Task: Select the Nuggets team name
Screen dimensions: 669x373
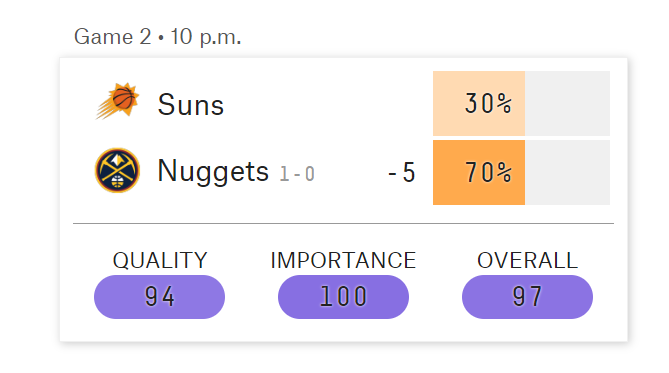Action: pos(213,172)
